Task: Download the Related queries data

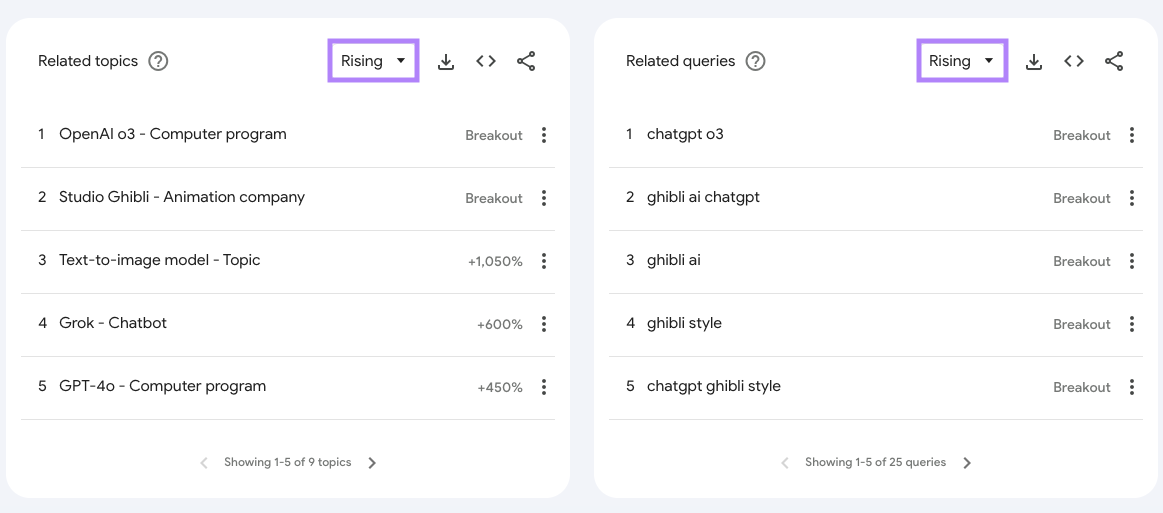Action: coord(1034,62)
